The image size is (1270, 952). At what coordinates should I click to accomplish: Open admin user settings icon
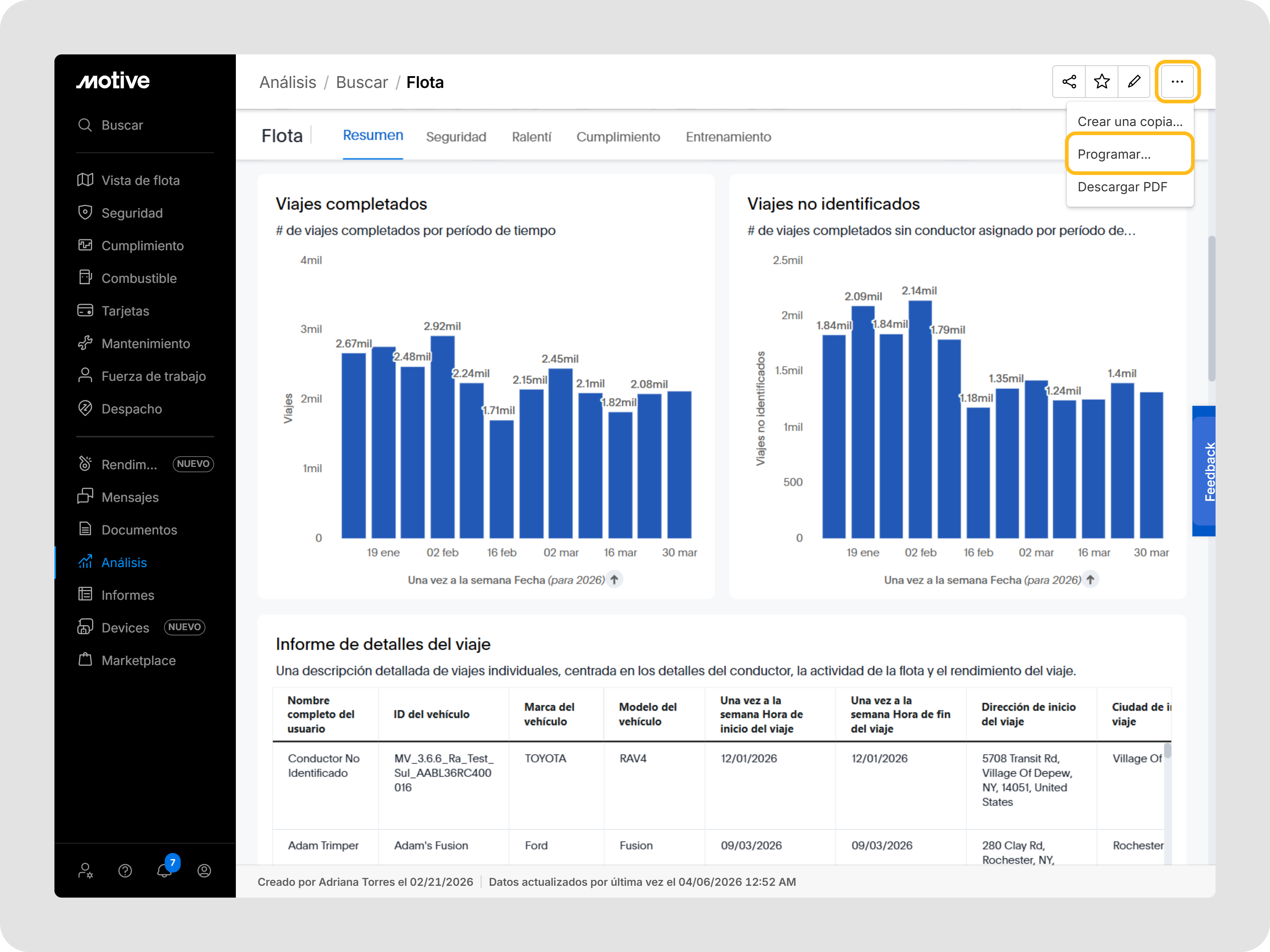point(86,870)
